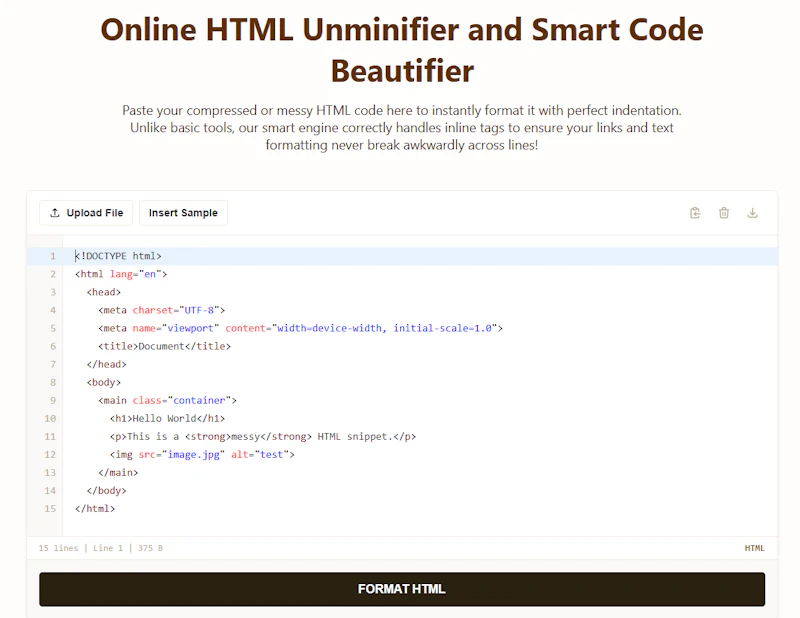Click the 15 lines status text
This screenshot has width=800, height=618.
pos(58,548)
